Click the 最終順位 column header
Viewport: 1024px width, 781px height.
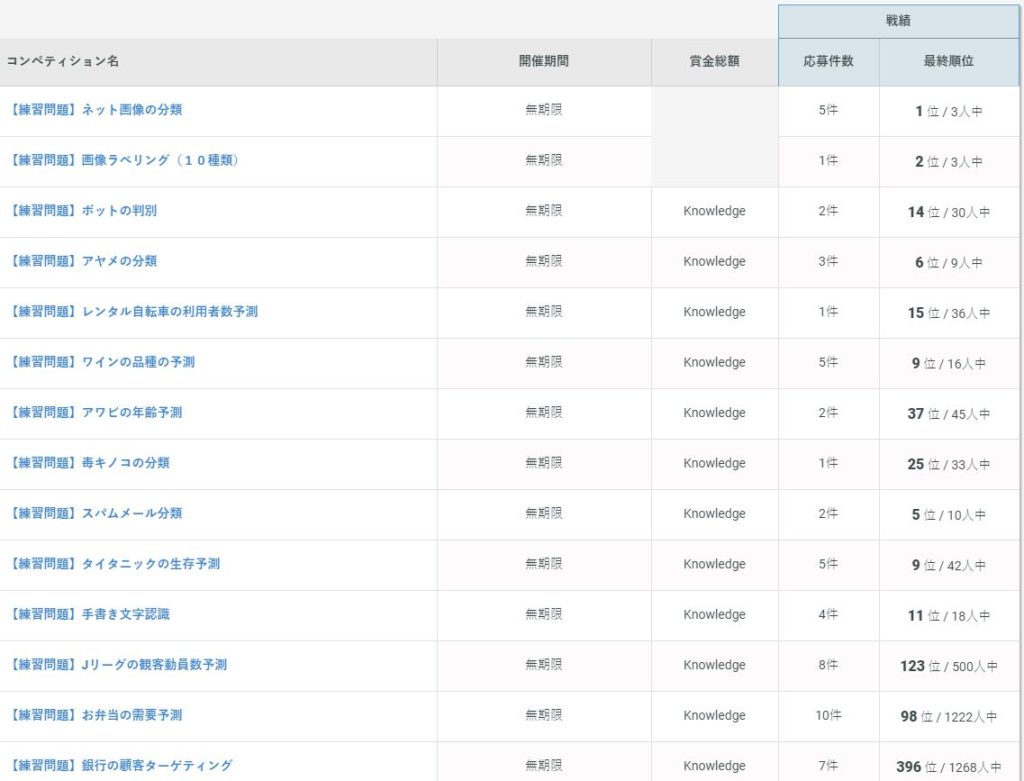948,61
